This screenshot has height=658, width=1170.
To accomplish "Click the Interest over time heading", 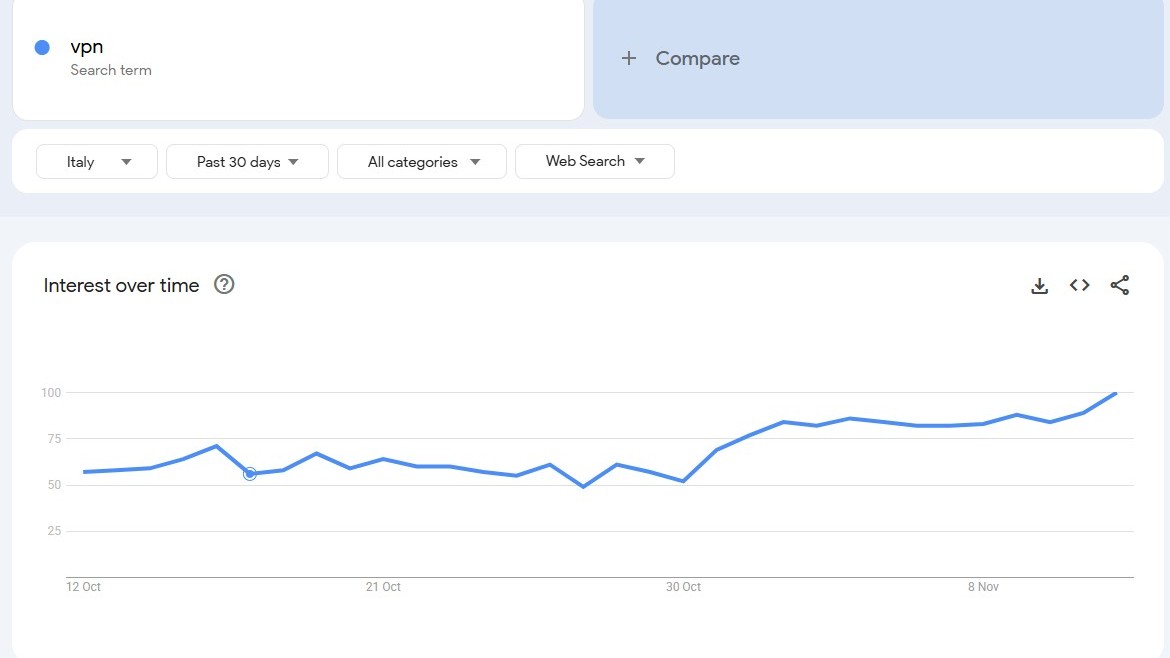I will pyautogui.click(x=120, y=285).
